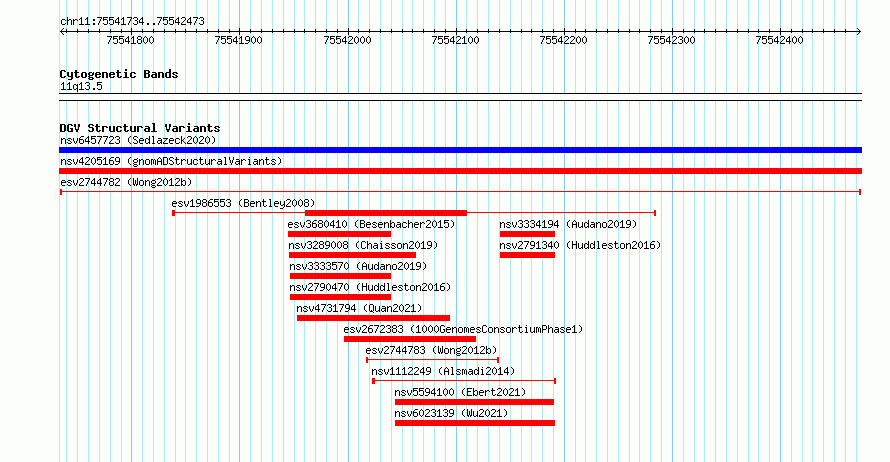This screenshot has height=462, width=890.
Task: Click the red bar under nsv4731794
Action: (373, 318)
